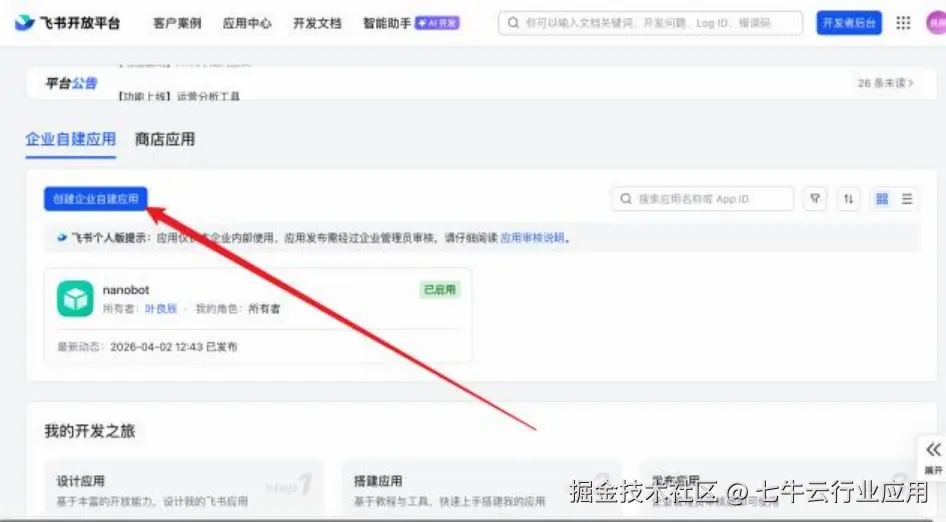
Task: Open the 应用审核说明 link
Action: [532, 238]
